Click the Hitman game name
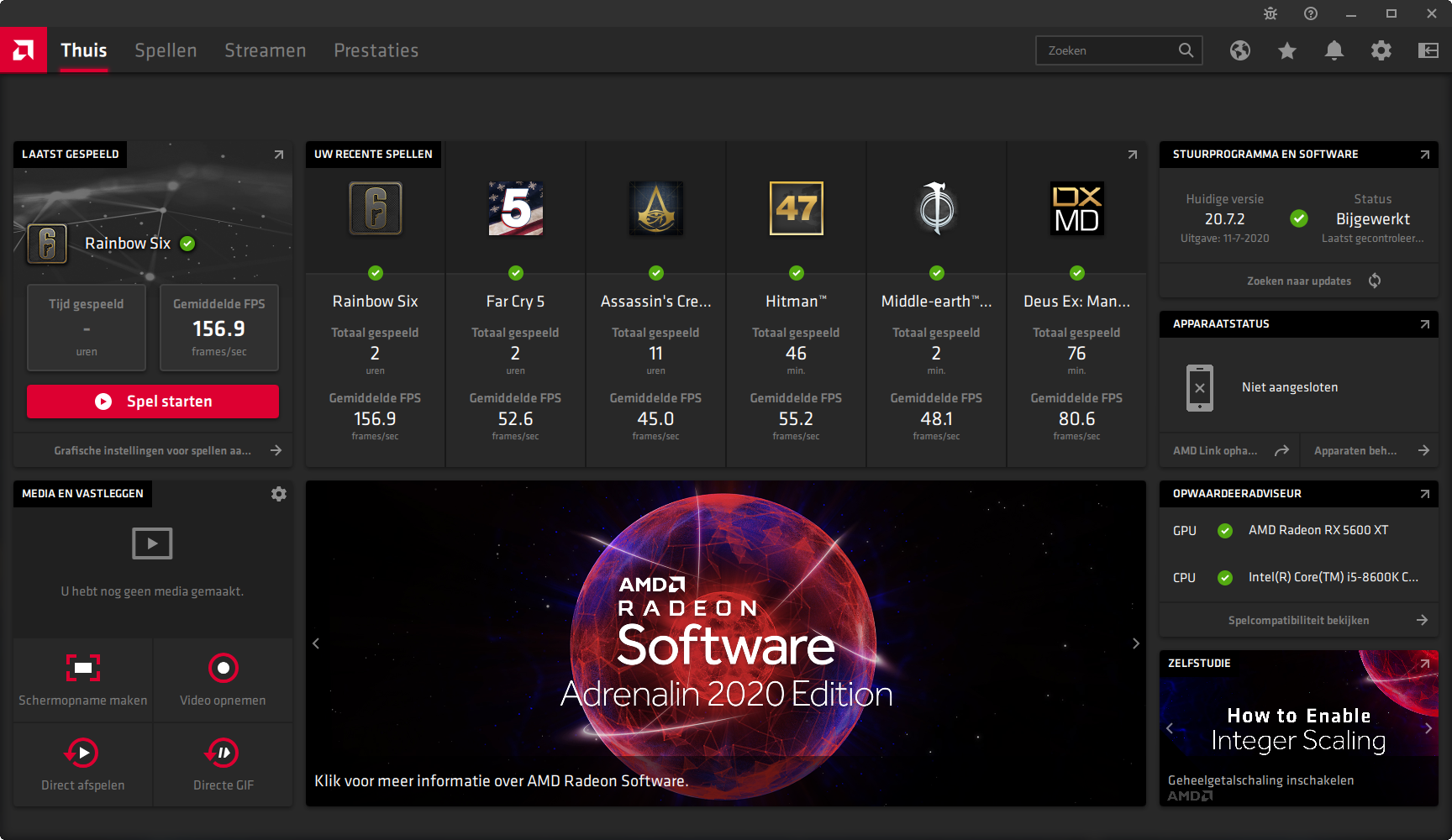1452x840 pixels. pos(797,302)
